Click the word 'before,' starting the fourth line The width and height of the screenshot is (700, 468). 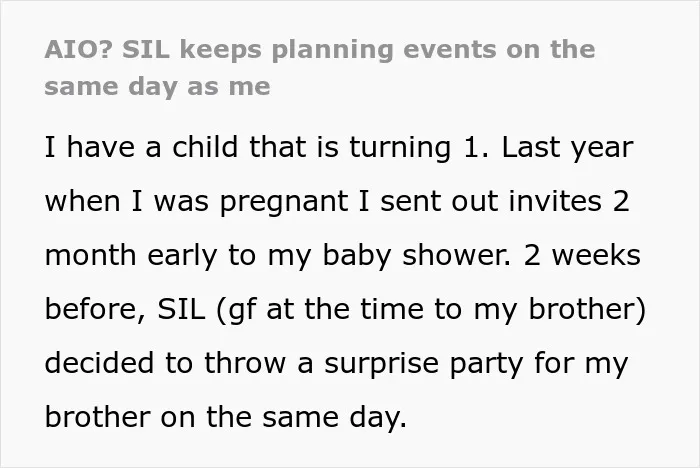(x=95, y=309)
